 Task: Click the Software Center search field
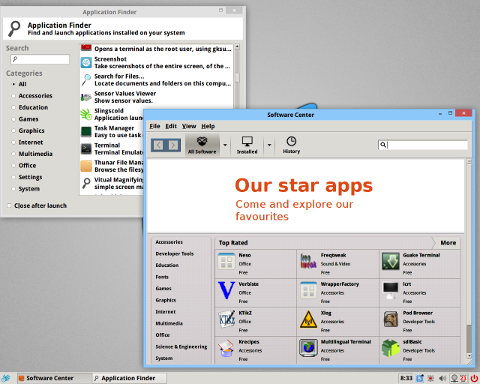423,145
